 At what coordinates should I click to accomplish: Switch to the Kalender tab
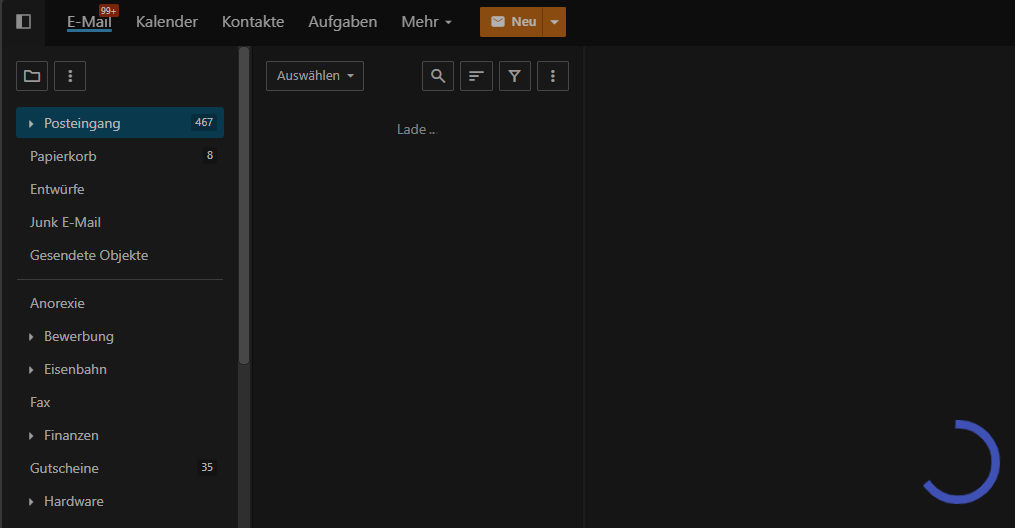click(x=166, y=22)
